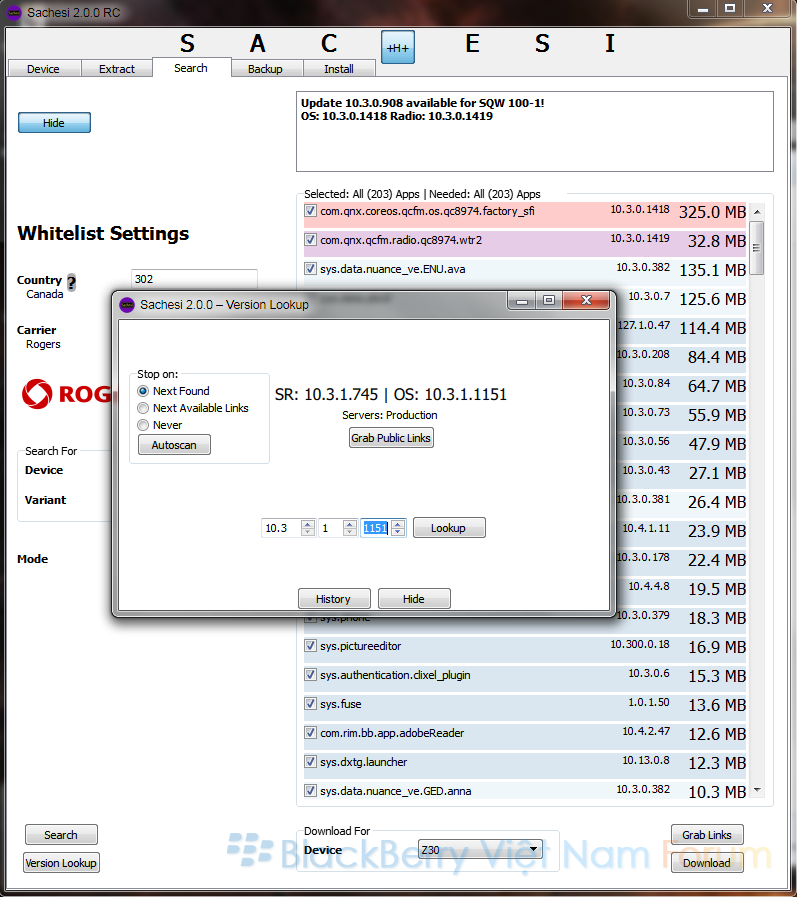The width and height of the screenshot is (797, 897).
Task: Click the Country code field showing 302
Action: click(194, 279)
